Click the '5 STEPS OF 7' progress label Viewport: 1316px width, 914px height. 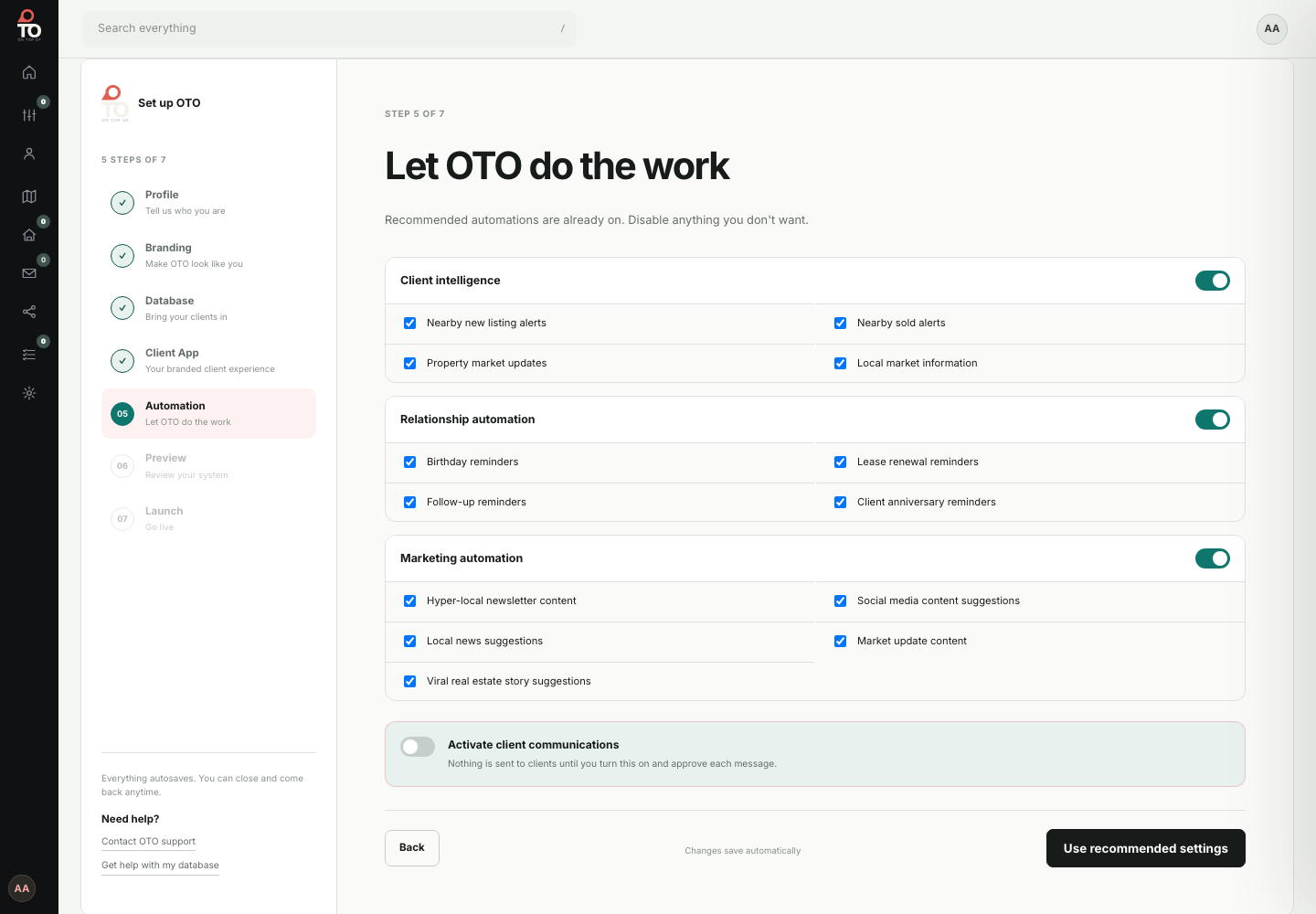(x=133, y=160)
